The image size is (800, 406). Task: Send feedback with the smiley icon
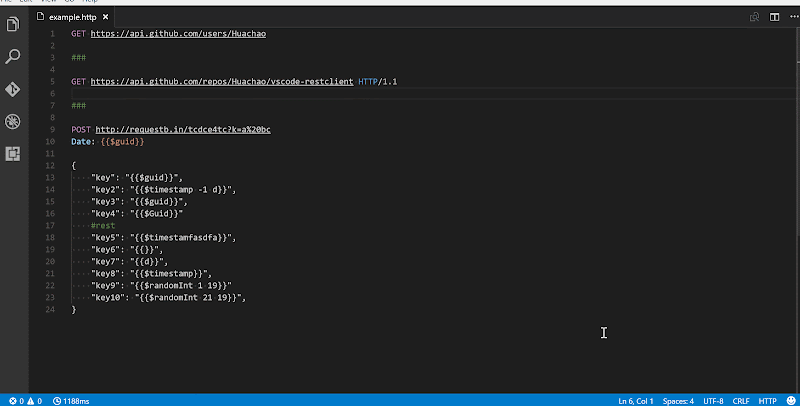791,401
